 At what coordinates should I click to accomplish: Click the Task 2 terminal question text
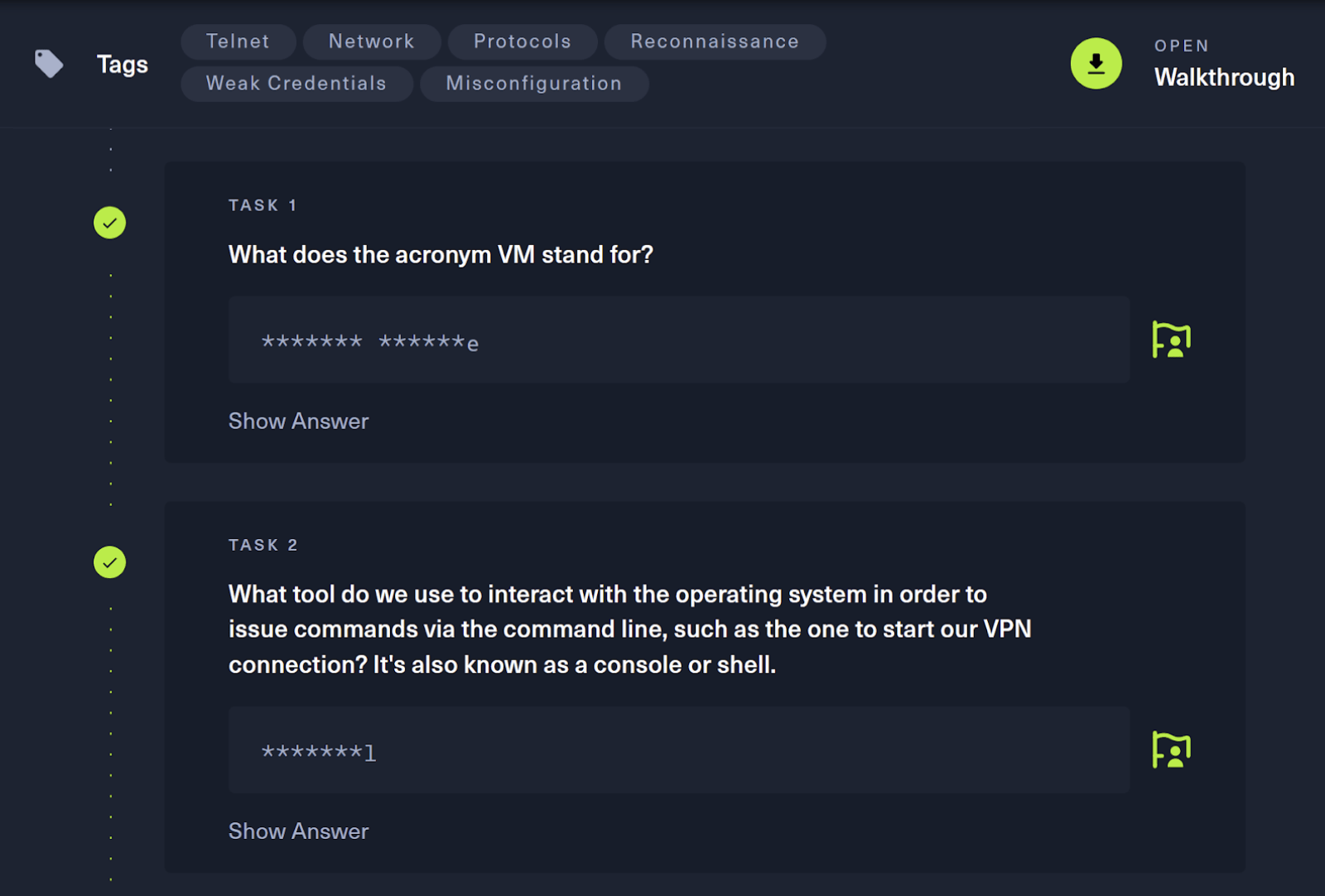point(629,629)
